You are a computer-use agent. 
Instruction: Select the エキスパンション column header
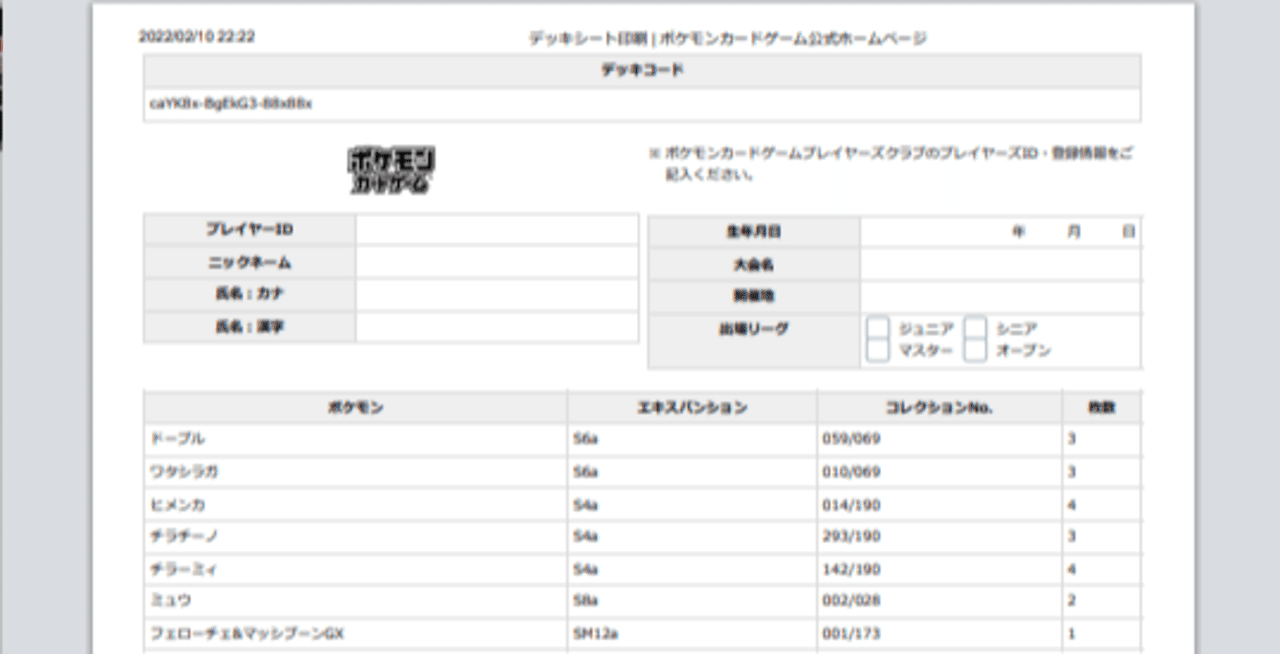(693, 407)
